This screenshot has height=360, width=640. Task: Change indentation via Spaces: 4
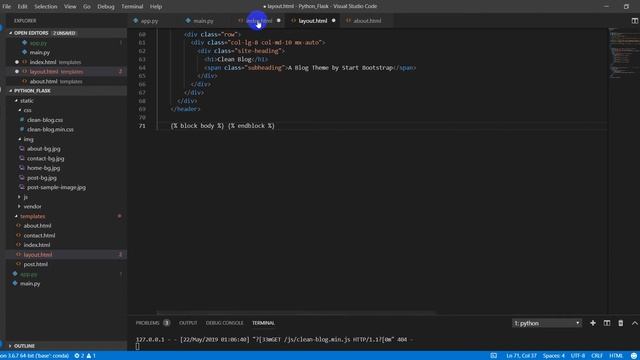tap(553, 356)
